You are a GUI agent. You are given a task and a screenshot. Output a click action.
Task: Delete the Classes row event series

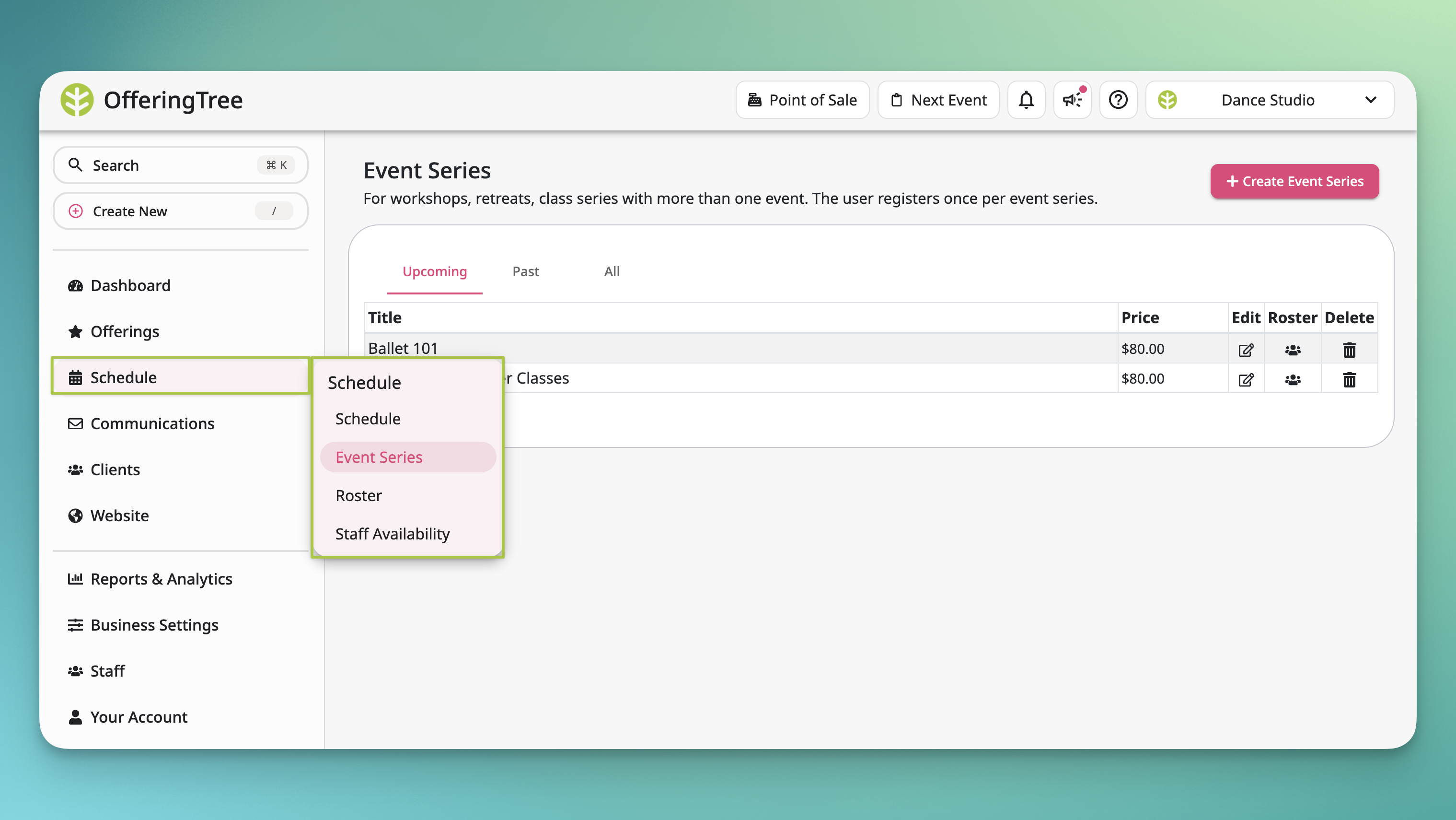pyautogui.click(x=1349, y=379)
